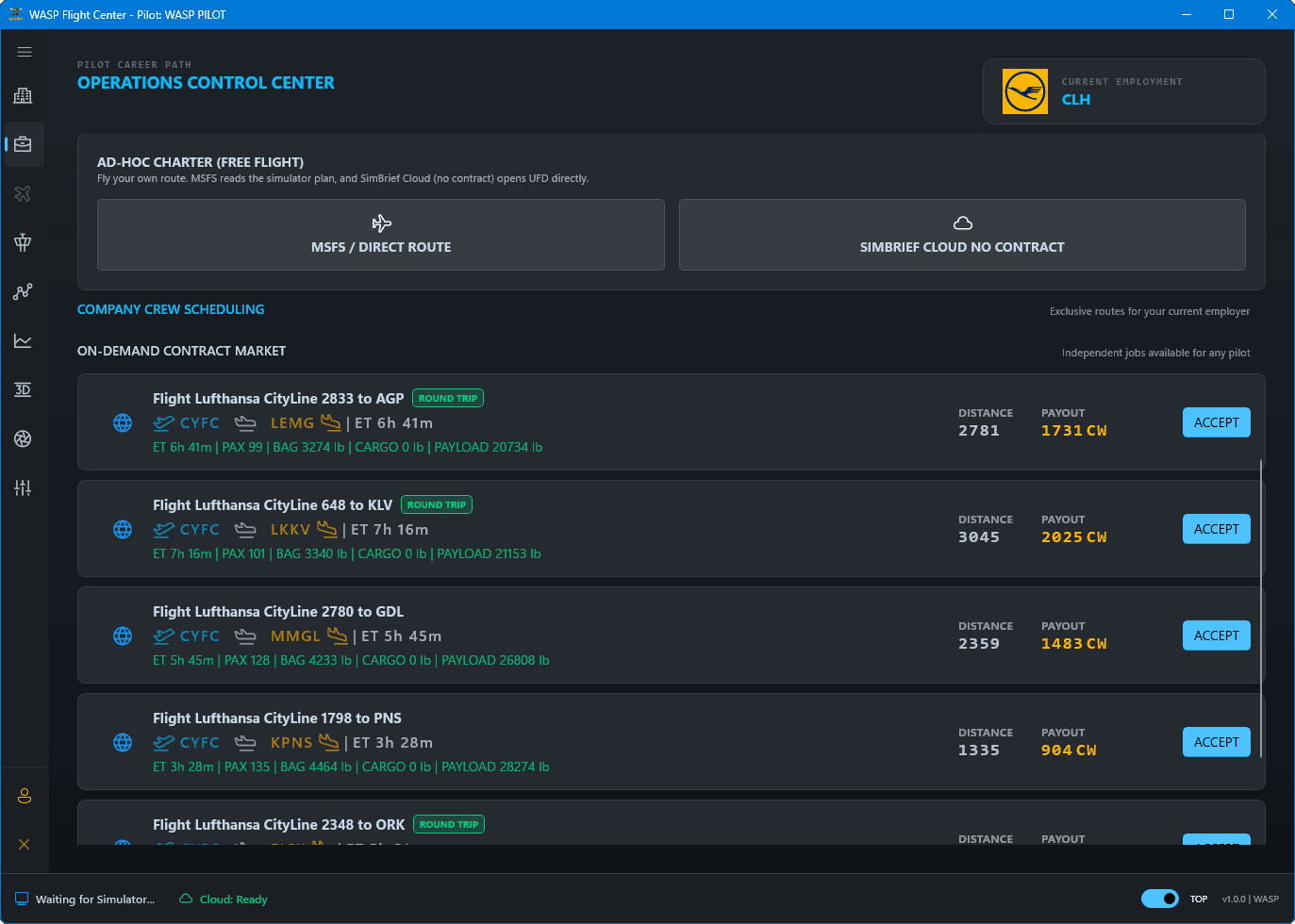Open the company building sidebar icon
1295x924 pixels.
24,95
